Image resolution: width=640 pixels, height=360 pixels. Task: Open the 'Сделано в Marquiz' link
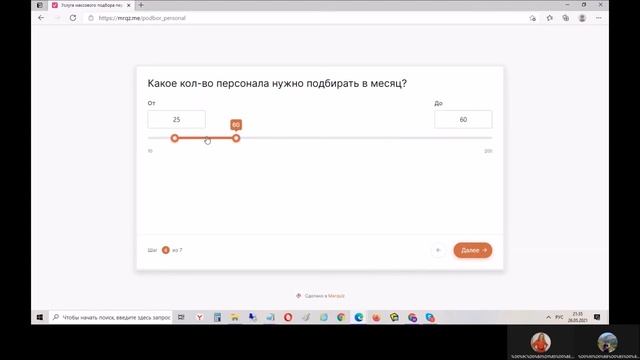(x=321, y=296)
